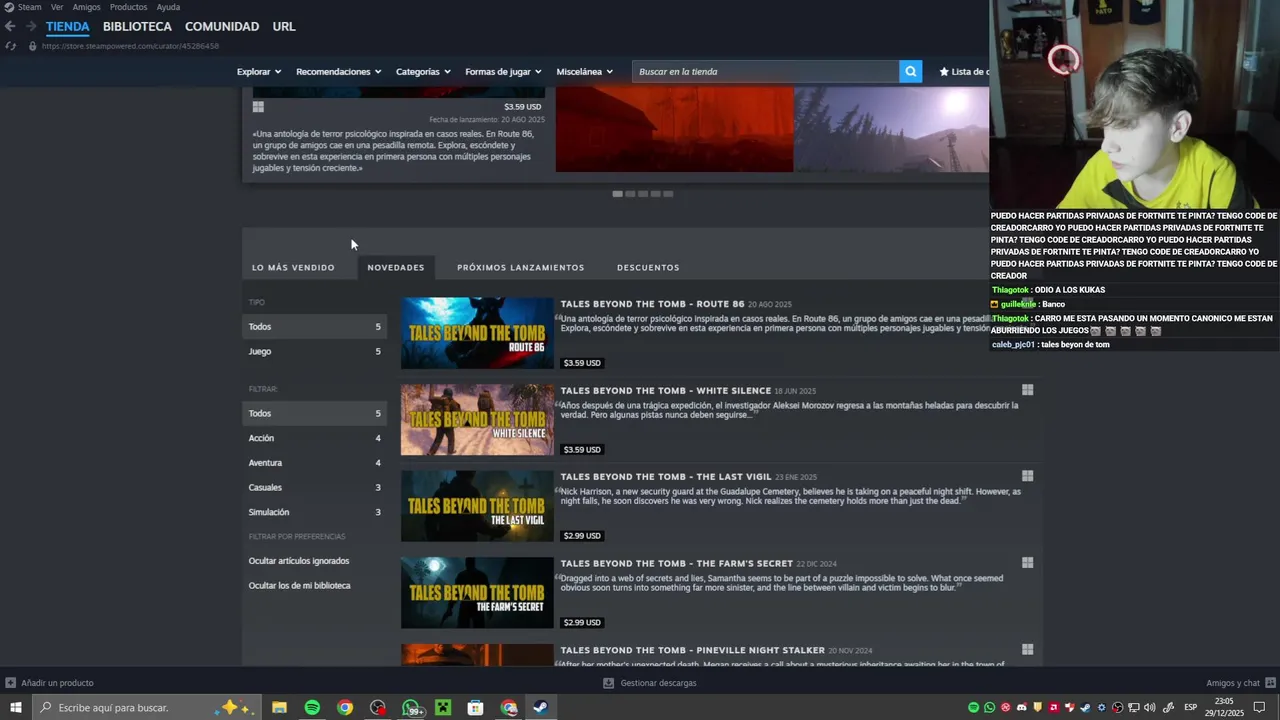The height and width of the screenshot is (720, 1280).
Task: Filter by Simulación genre
Action: point(314,512)
